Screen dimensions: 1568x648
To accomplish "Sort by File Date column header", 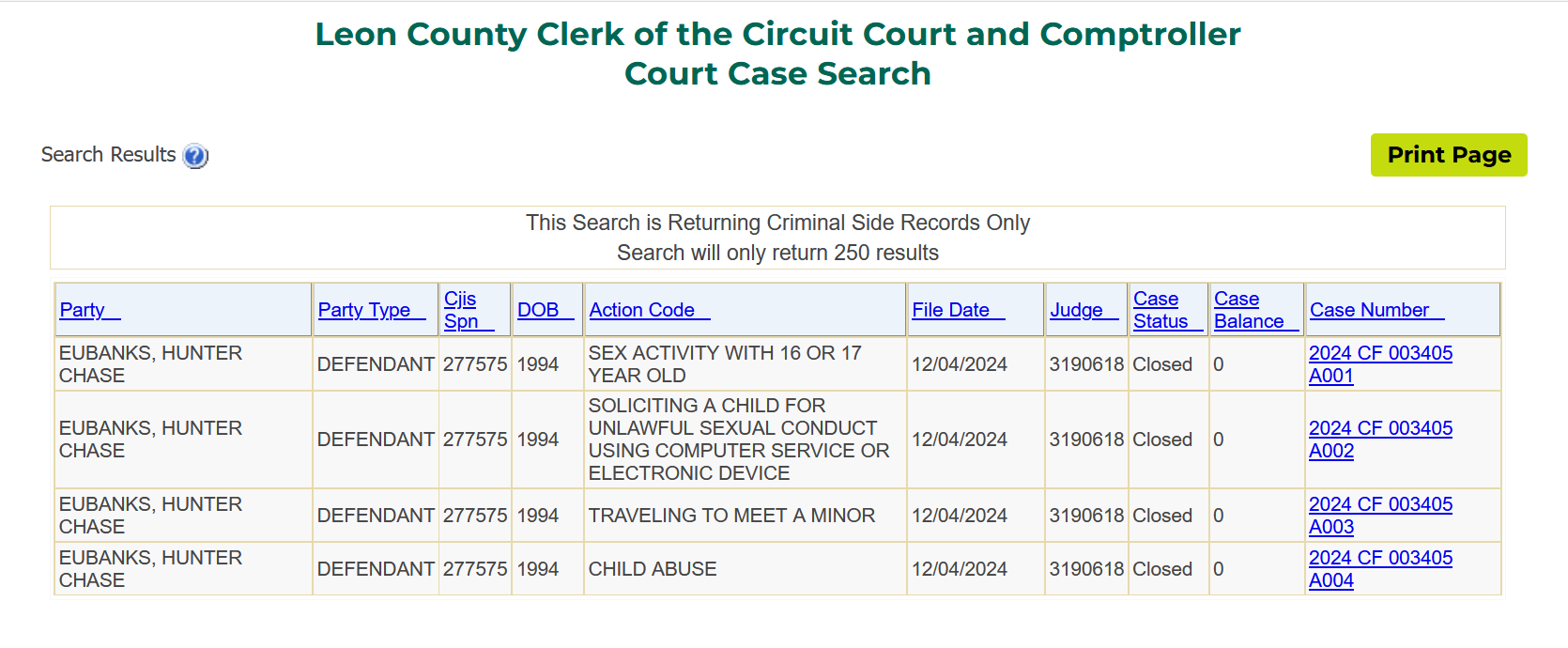I will (959, 310).
